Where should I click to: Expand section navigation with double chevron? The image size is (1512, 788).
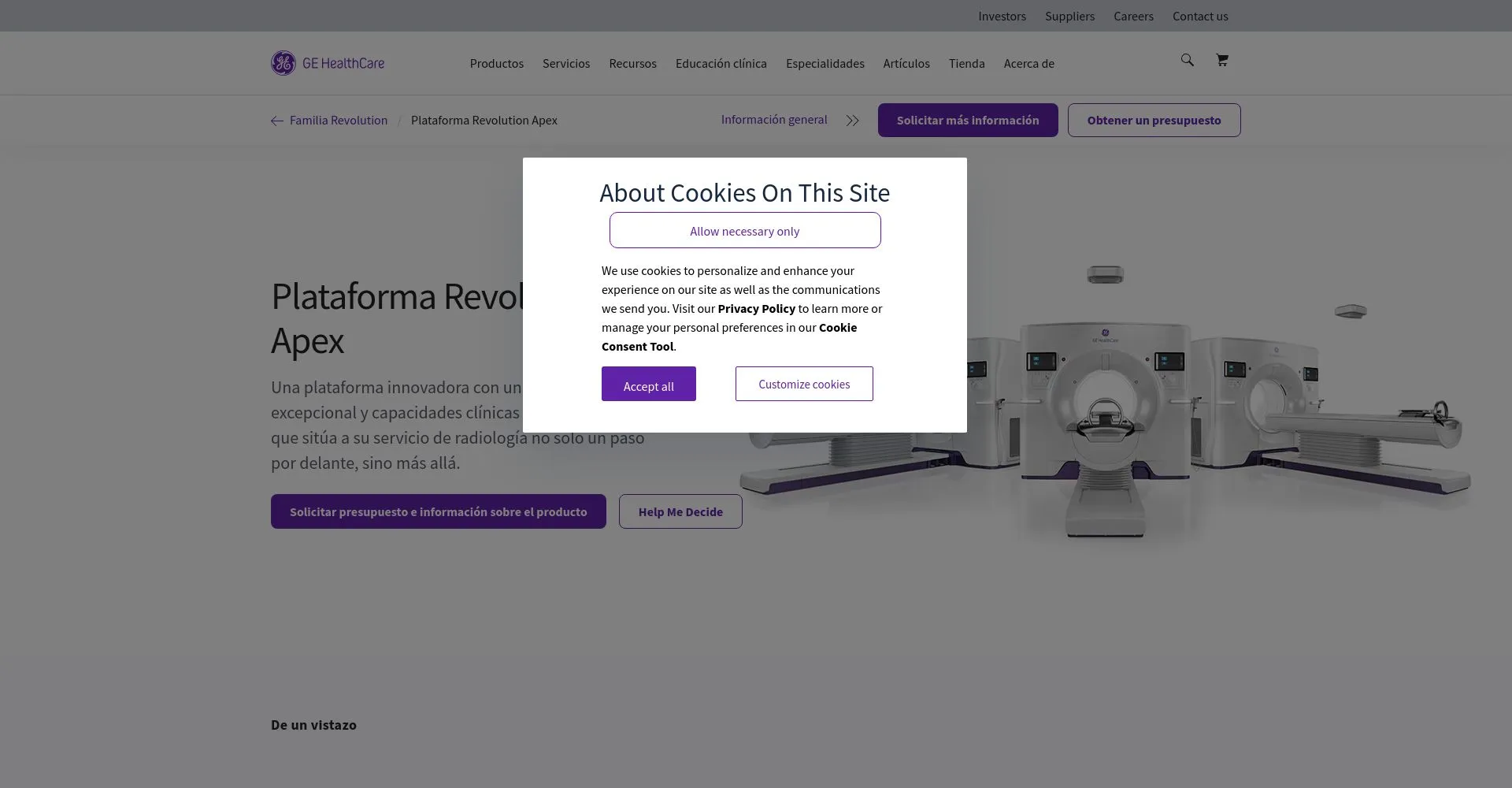pos(852,121)
